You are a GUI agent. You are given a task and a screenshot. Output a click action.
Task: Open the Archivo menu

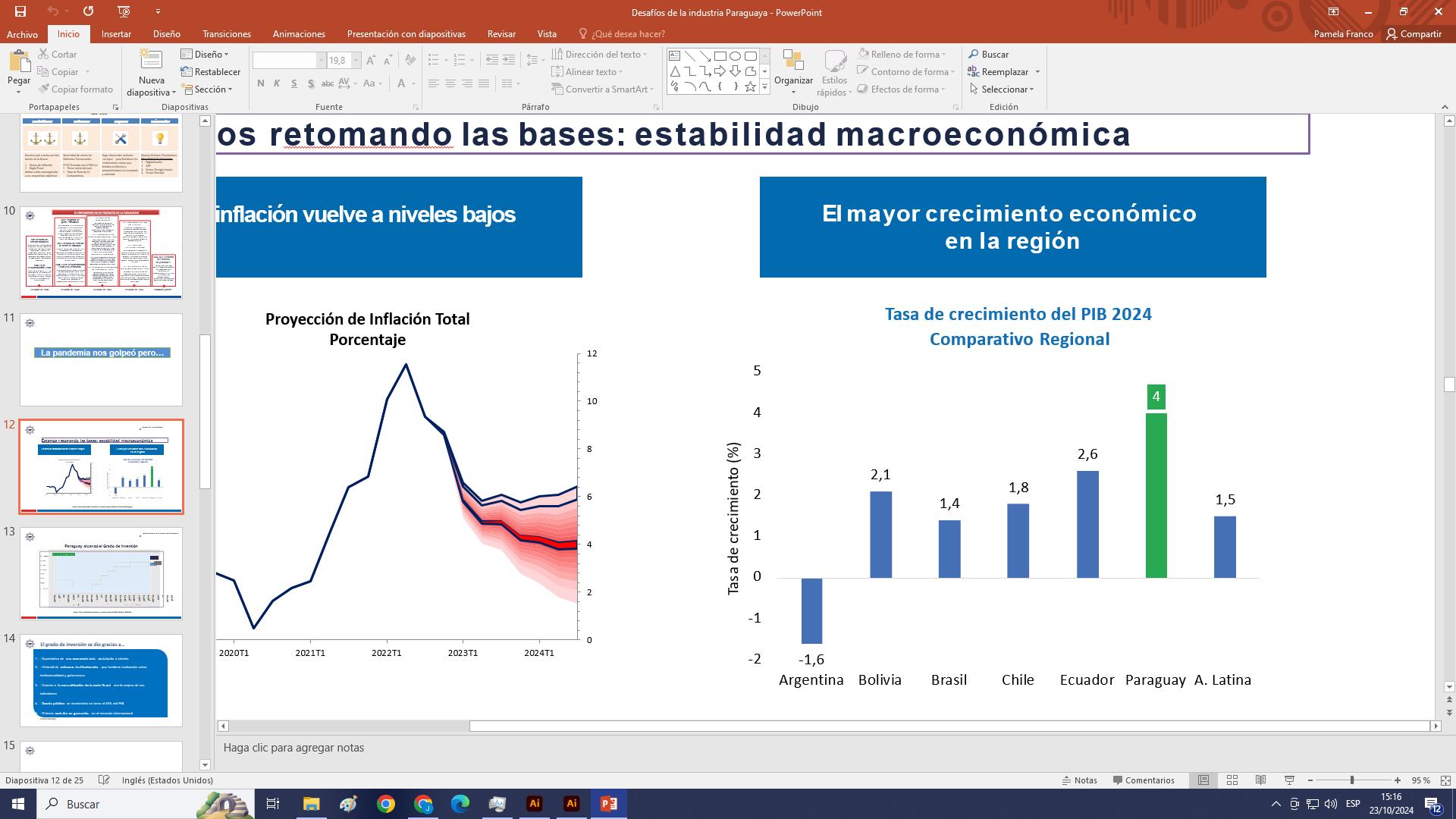[x=22, y=34]
